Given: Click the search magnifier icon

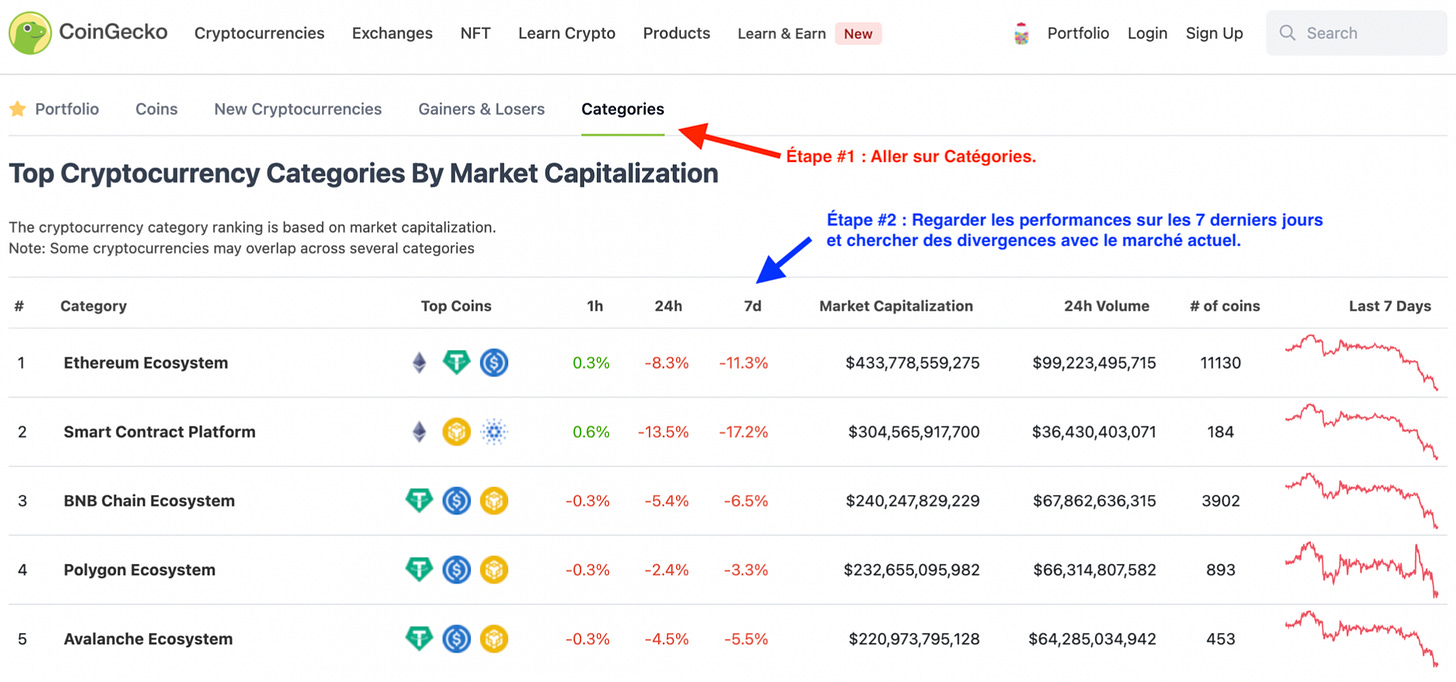Looking at the screenshot, I should (1287, 33).
